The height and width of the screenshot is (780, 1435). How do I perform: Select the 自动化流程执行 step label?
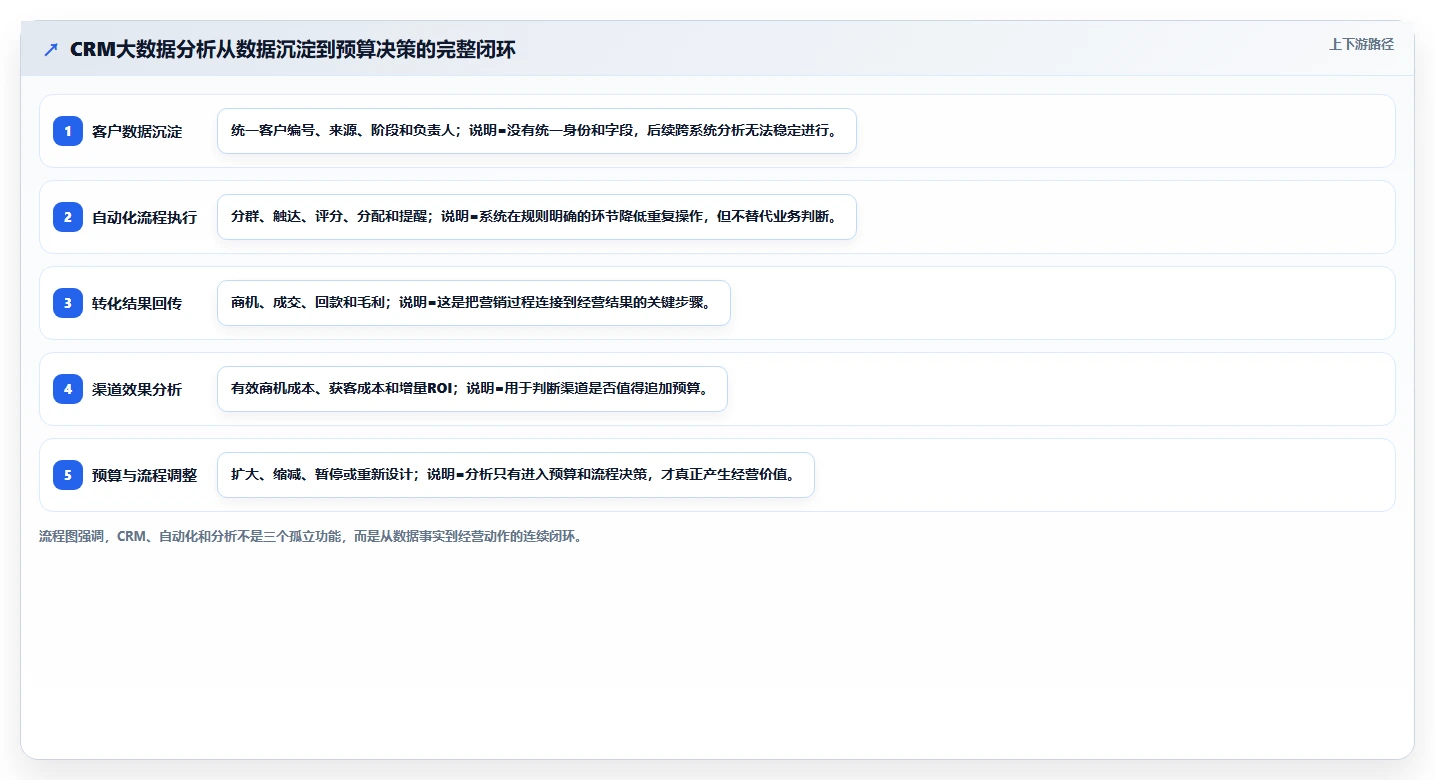[144, 217]
